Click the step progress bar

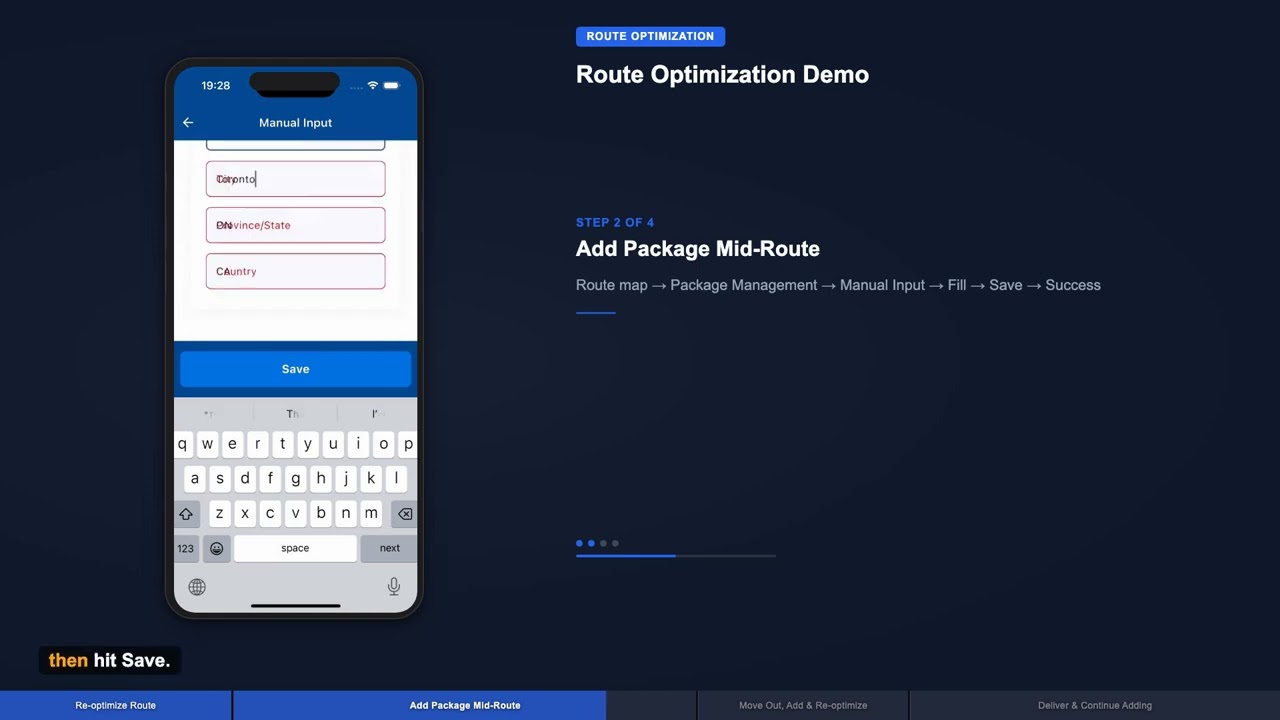(x=676, y=555)
